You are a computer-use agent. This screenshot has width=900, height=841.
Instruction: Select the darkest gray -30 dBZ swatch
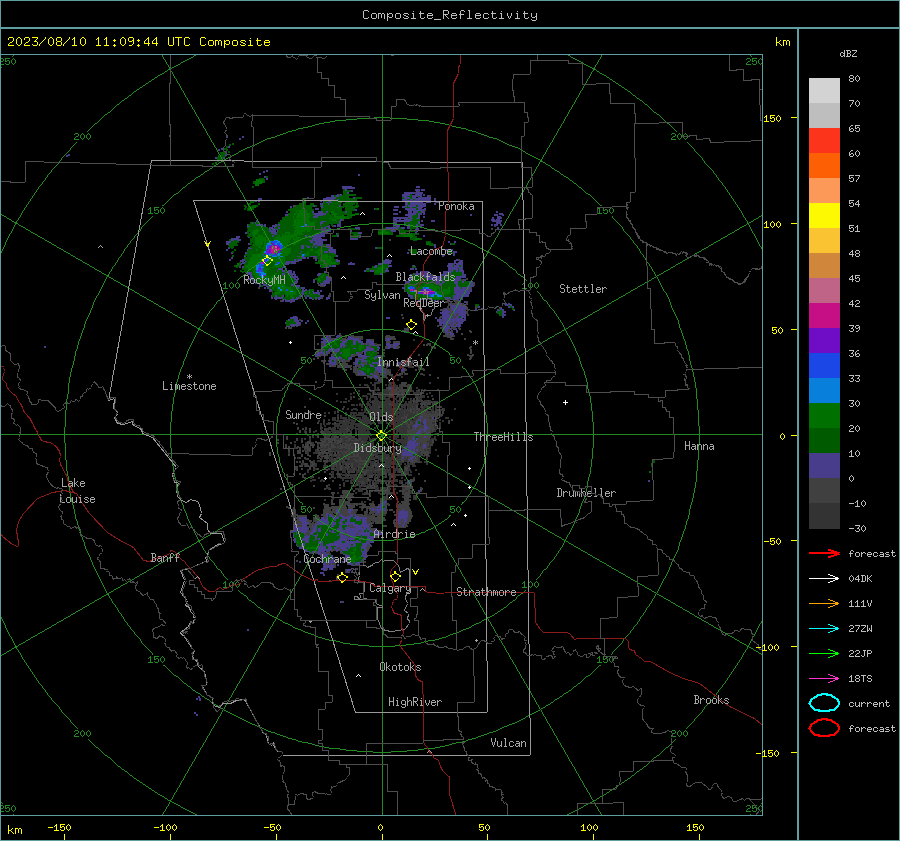tap(824, 516)
